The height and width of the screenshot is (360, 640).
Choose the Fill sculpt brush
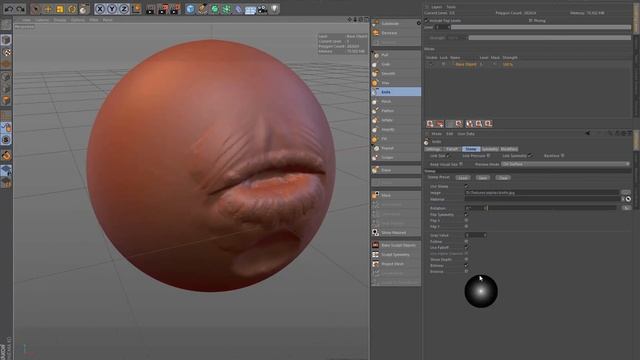point(396,139)
